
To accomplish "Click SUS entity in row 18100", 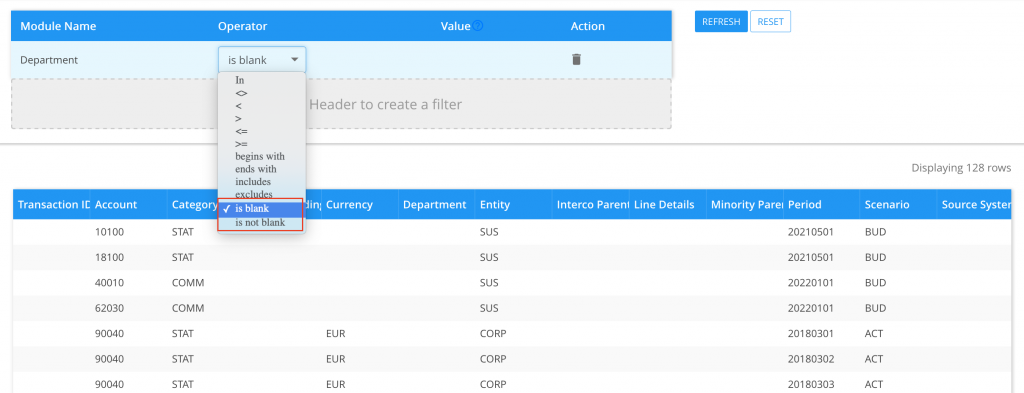I will (x=489, y=257).
